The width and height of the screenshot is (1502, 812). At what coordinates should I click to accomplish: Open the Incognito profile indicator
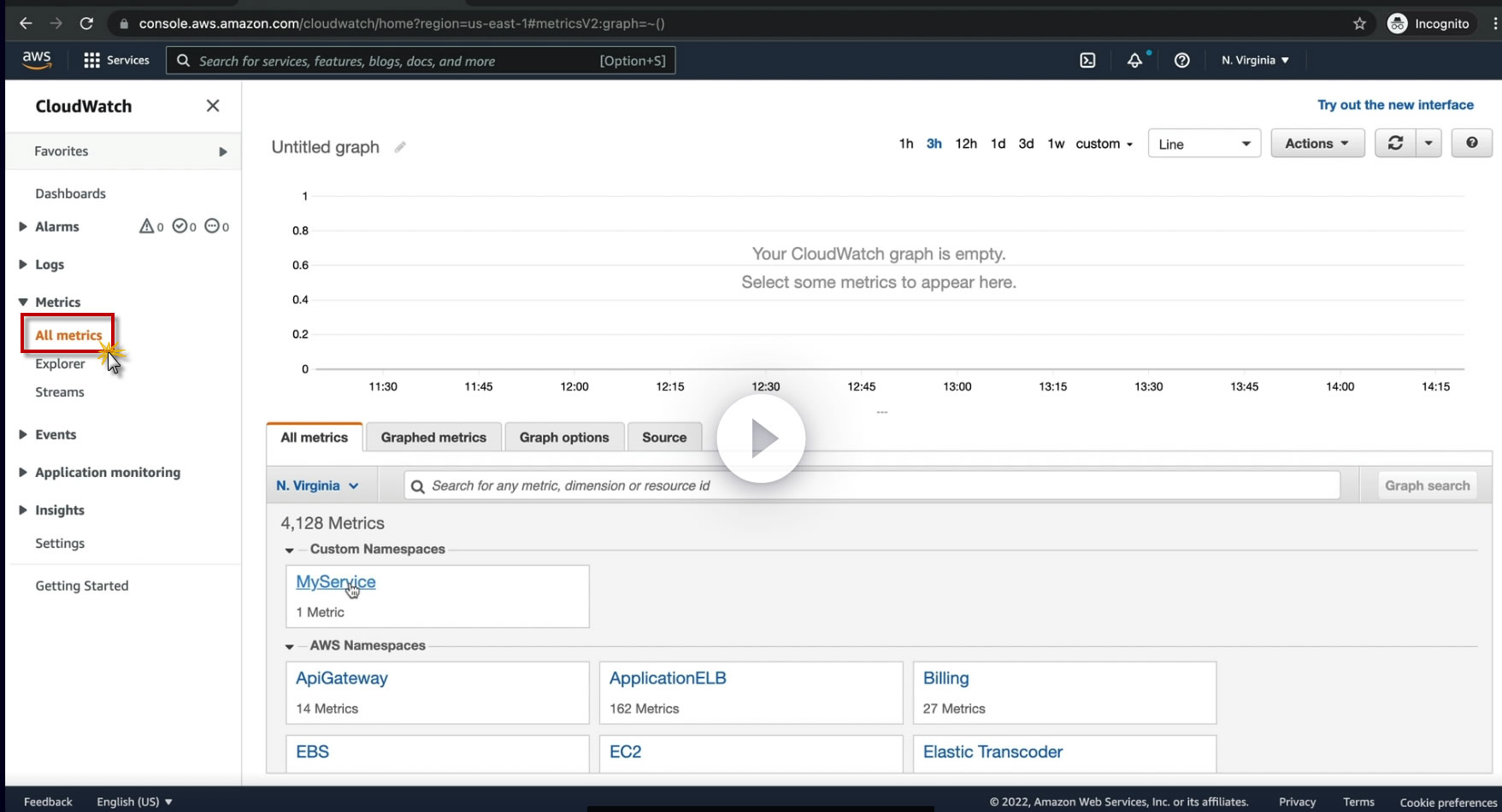point(1428,23)
